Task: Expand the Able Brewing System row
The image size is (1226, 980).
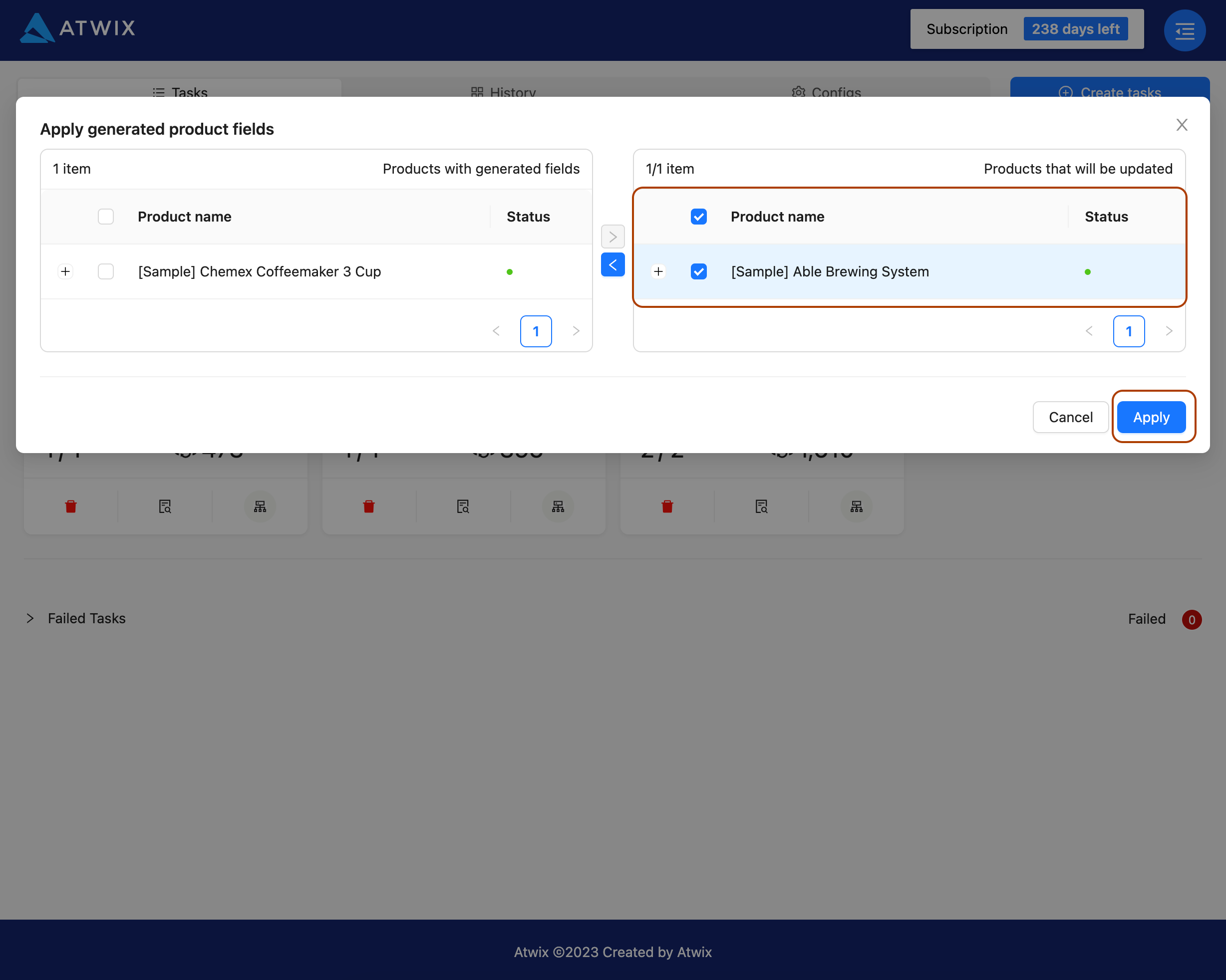Action: [658, 272]
